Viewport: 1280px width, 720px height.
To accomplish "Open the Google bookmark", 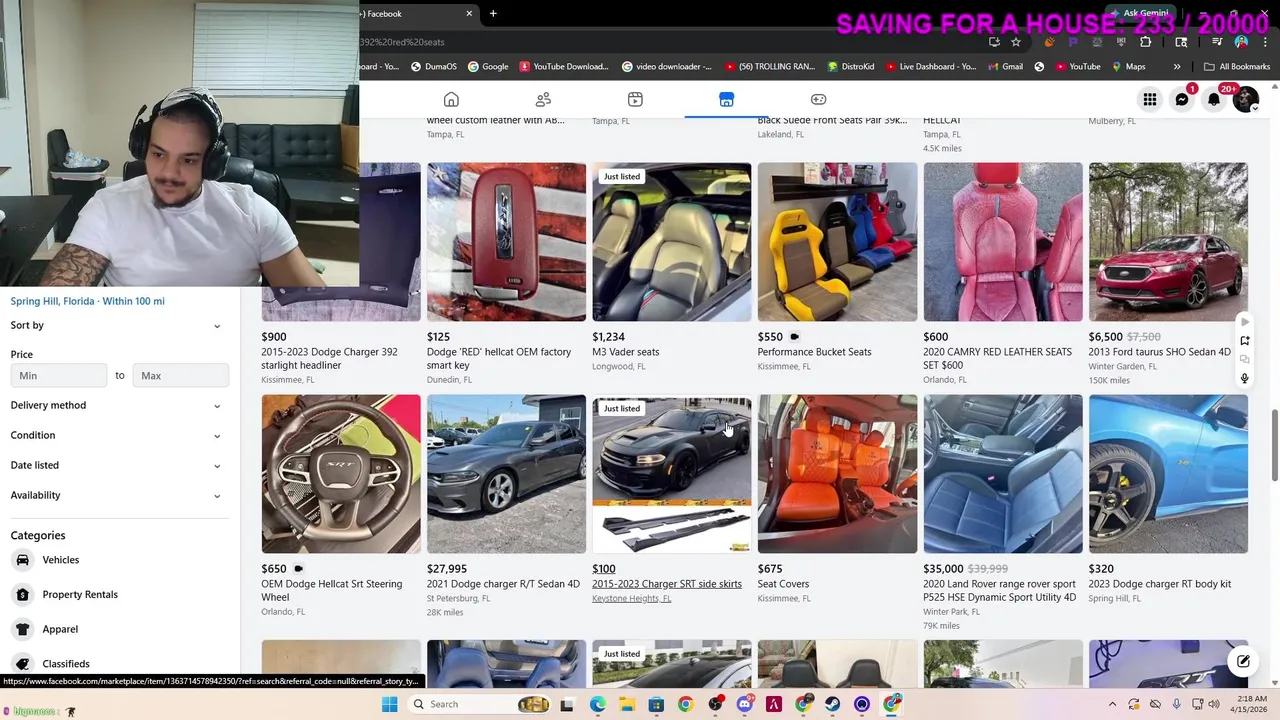I will [488, 66].
